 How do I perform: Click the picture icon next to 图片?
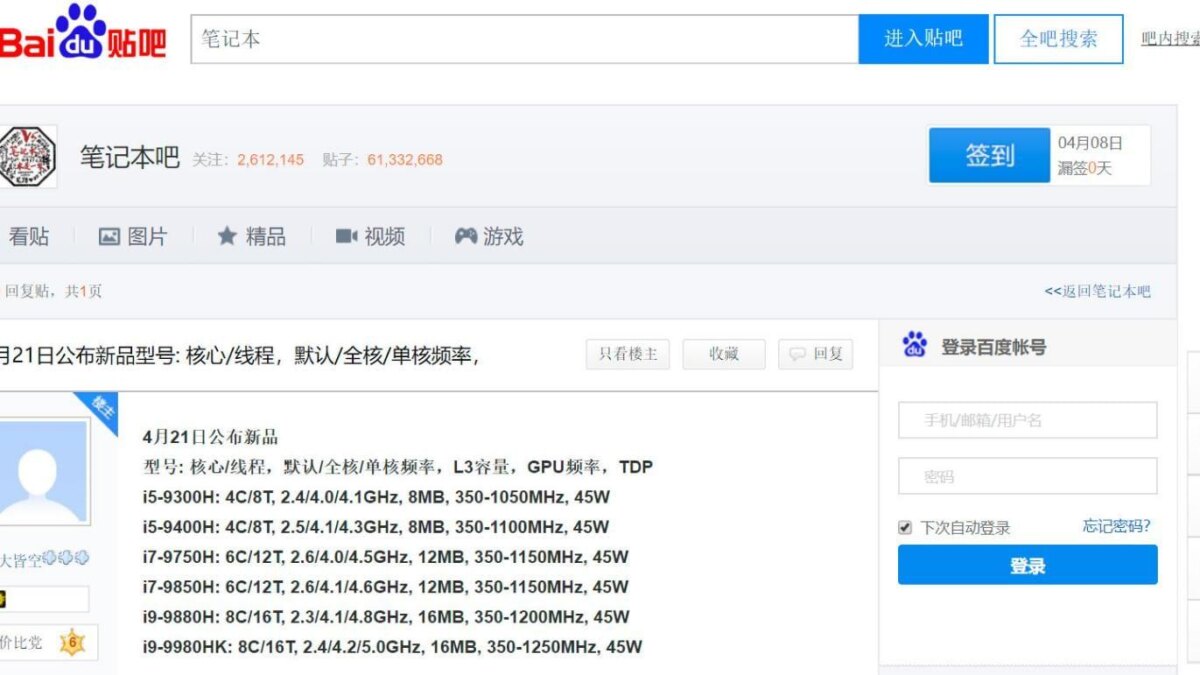pos(110,236)
